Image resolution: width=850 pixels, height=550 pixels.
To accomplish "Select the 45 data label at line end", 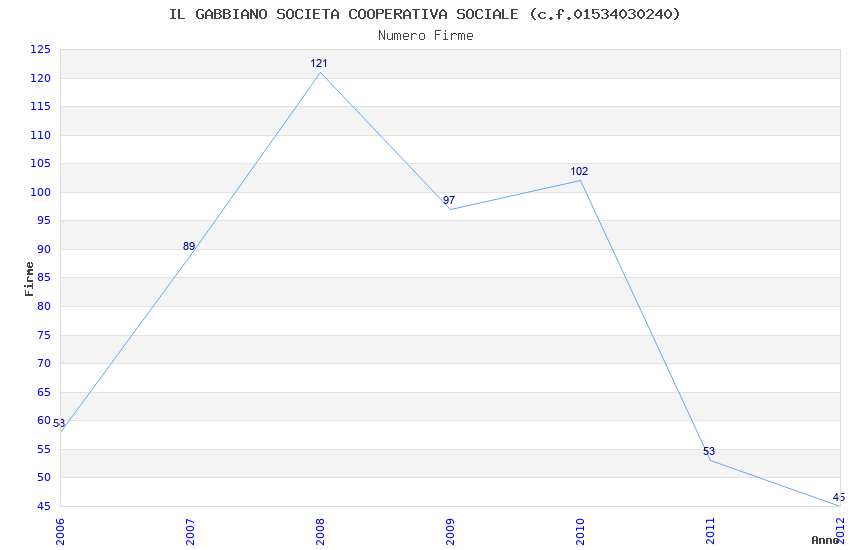I will click(839, 497).
